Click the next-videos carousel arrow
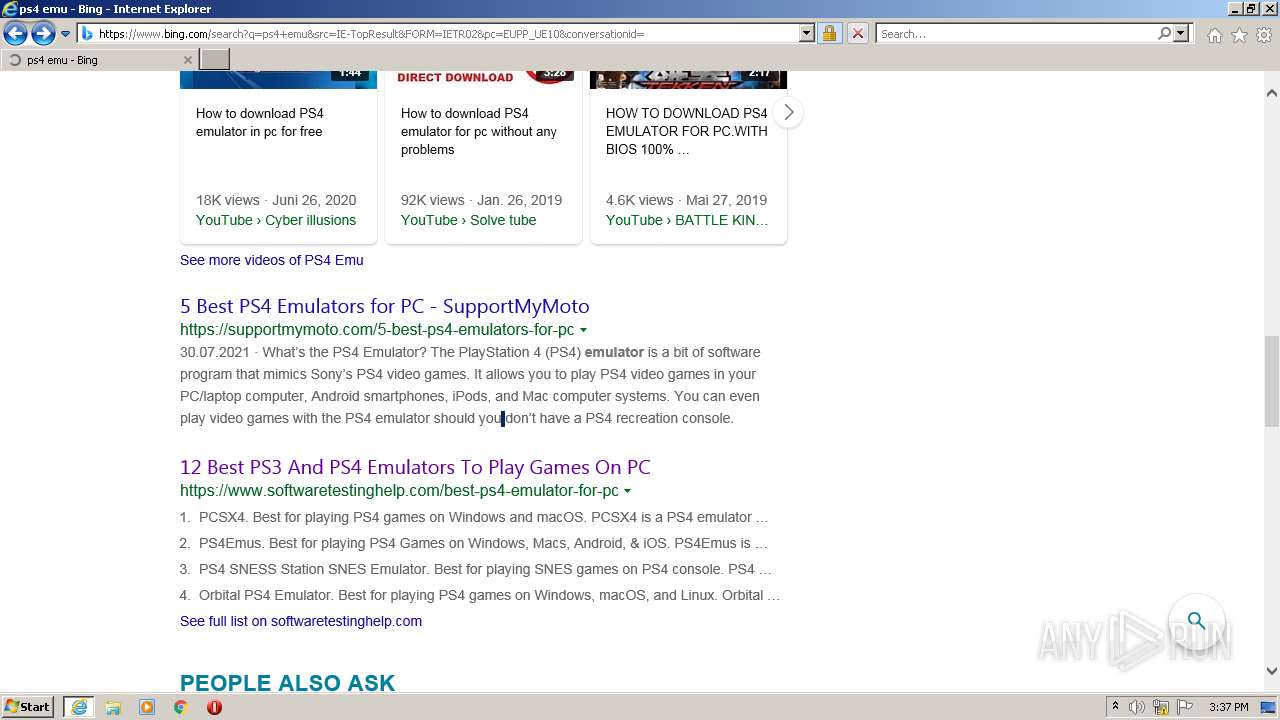Screen dimensions: 1280x720 pos(788,112)
